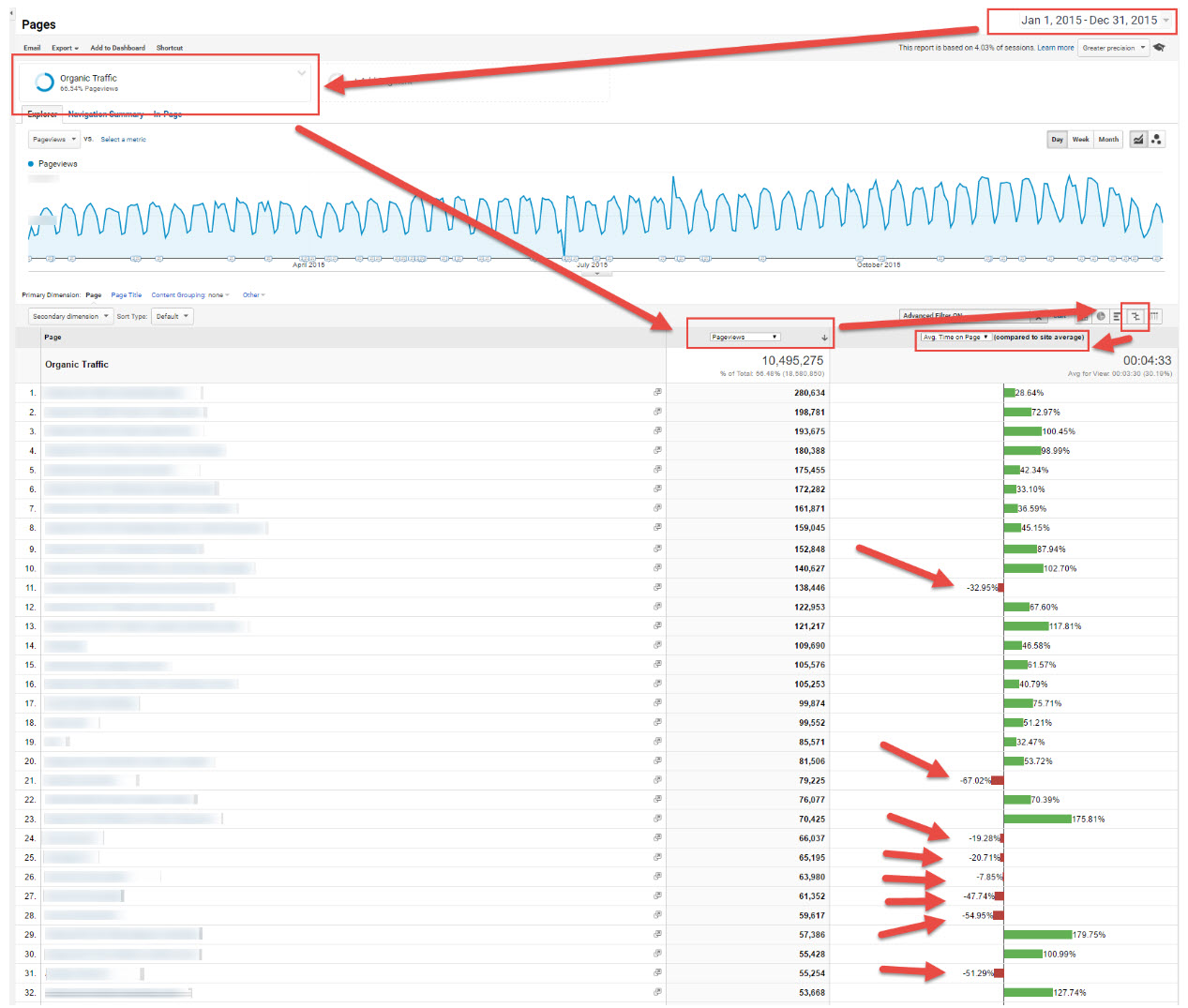Show the line chart graph type
The width and height of the screenshot is (1188, 1008).
click(1137, 140)
